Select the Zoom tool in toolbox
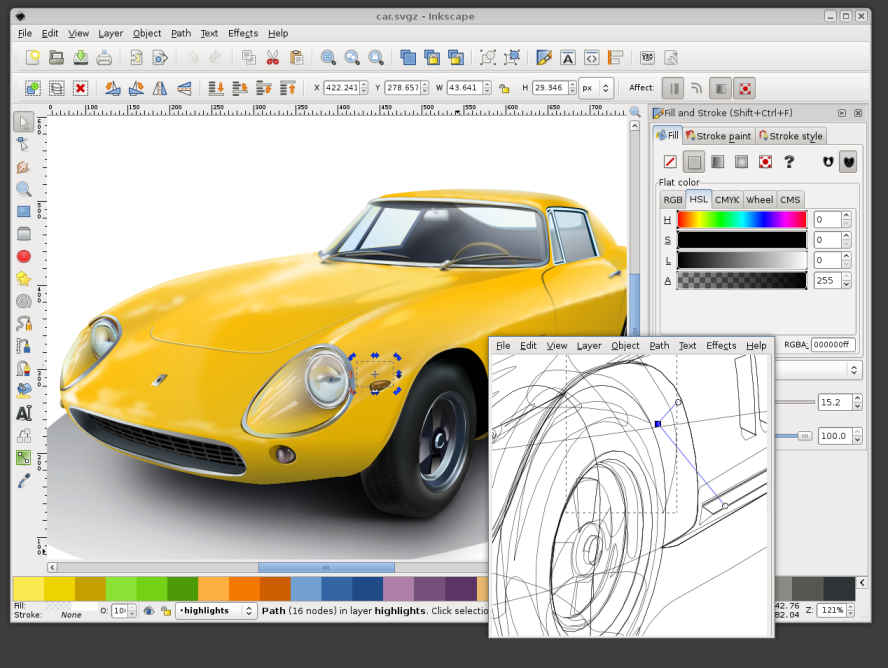The height and width of the screenshot is (668, 888). pyautogui.click(x=23, y=189)
